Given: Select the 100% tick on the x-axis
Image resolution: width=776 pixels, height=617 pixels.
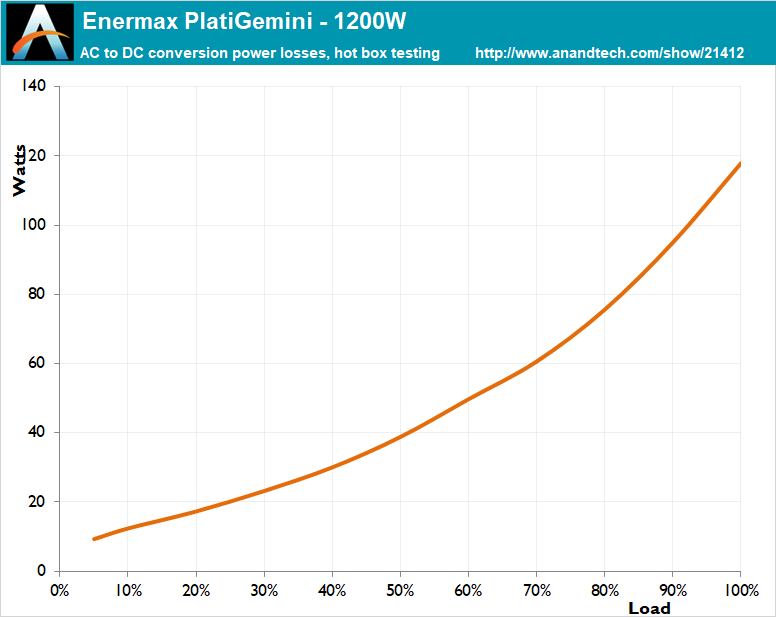Looking at the screenshot, I should (741, 590).
